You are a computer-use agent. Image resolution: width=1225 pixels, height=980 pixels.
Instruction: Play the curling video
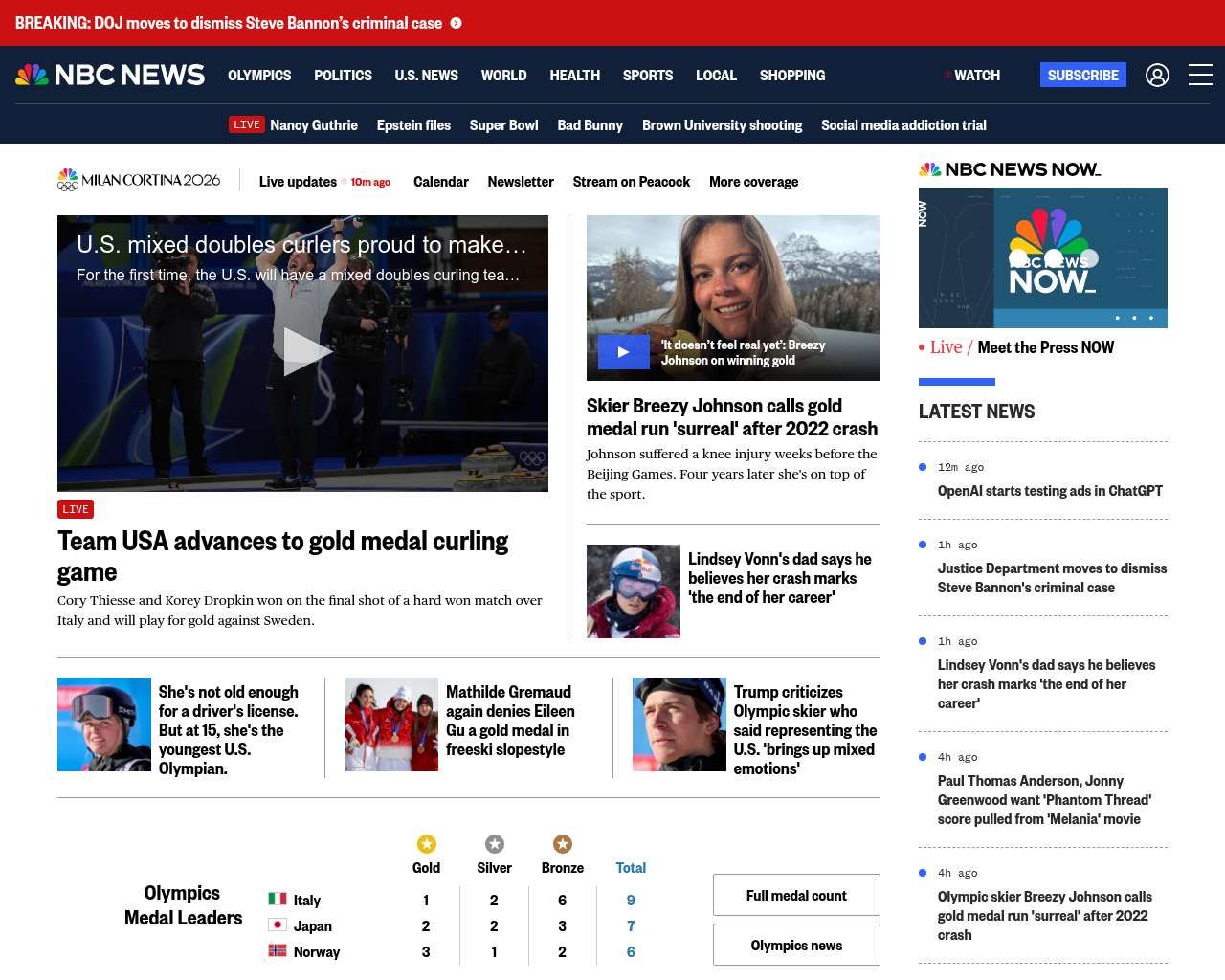pos(303,351)
